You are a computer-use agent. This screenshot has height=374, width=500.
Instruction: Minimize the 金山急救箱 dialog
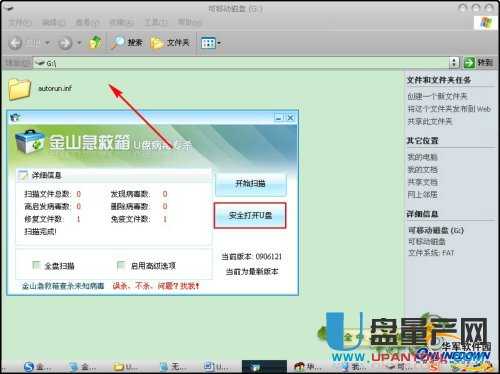(278, 117)
